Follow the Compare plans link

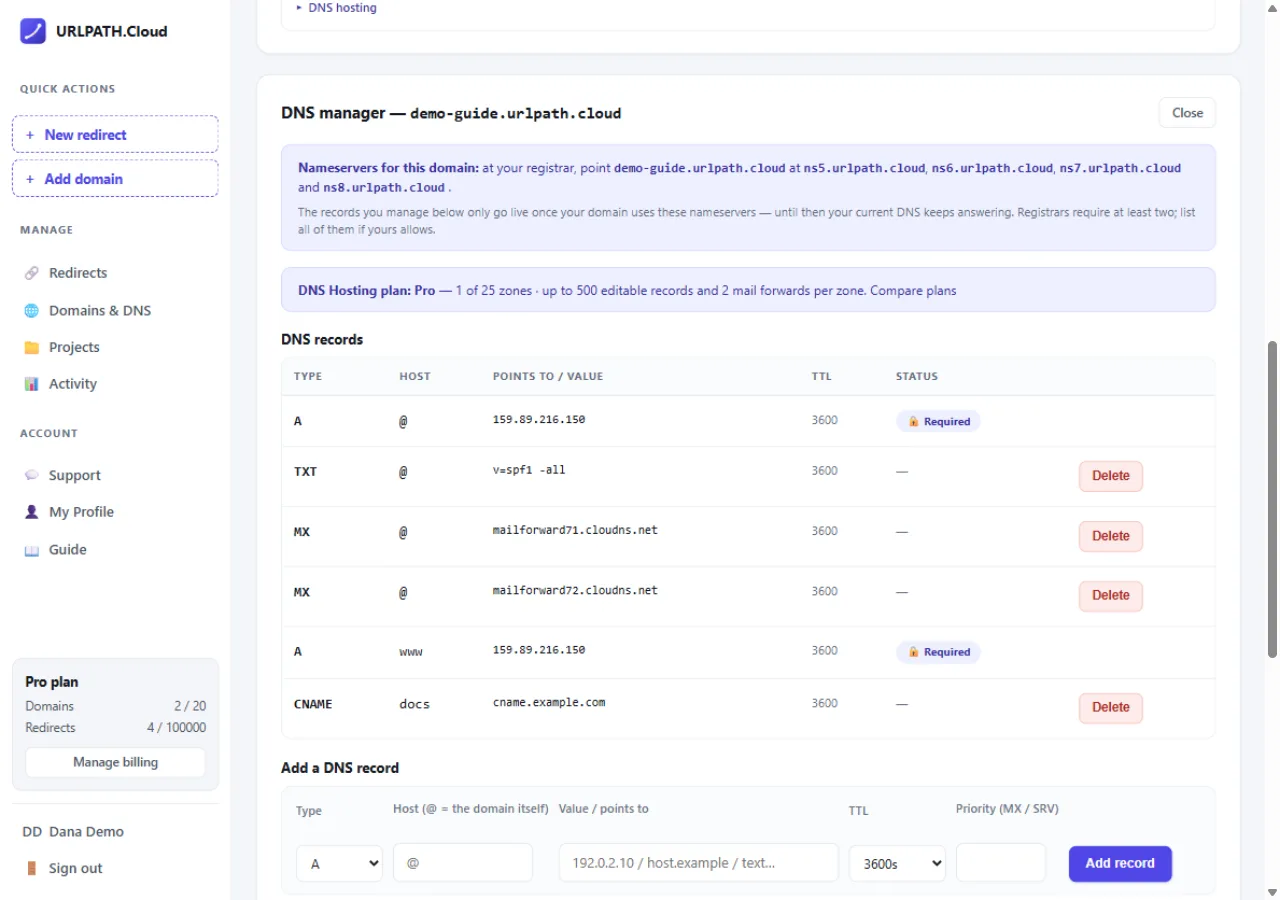[x=913, y=291]
